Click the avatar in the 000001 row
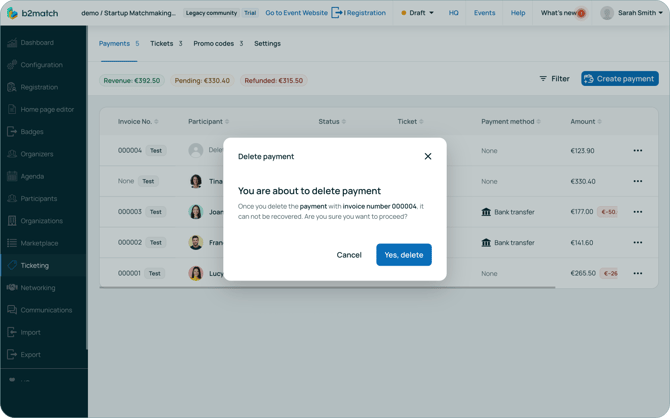 [x=196, y=273]
